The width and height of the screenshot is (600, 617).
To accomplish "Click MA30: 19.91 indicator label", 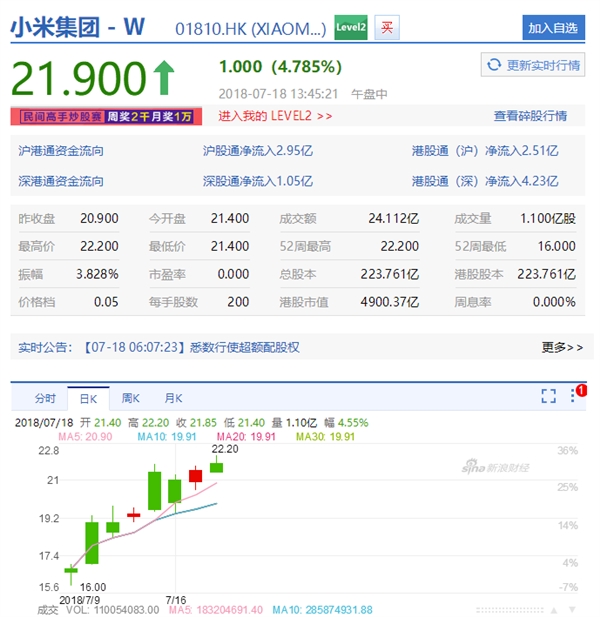I will click(325, 437).
